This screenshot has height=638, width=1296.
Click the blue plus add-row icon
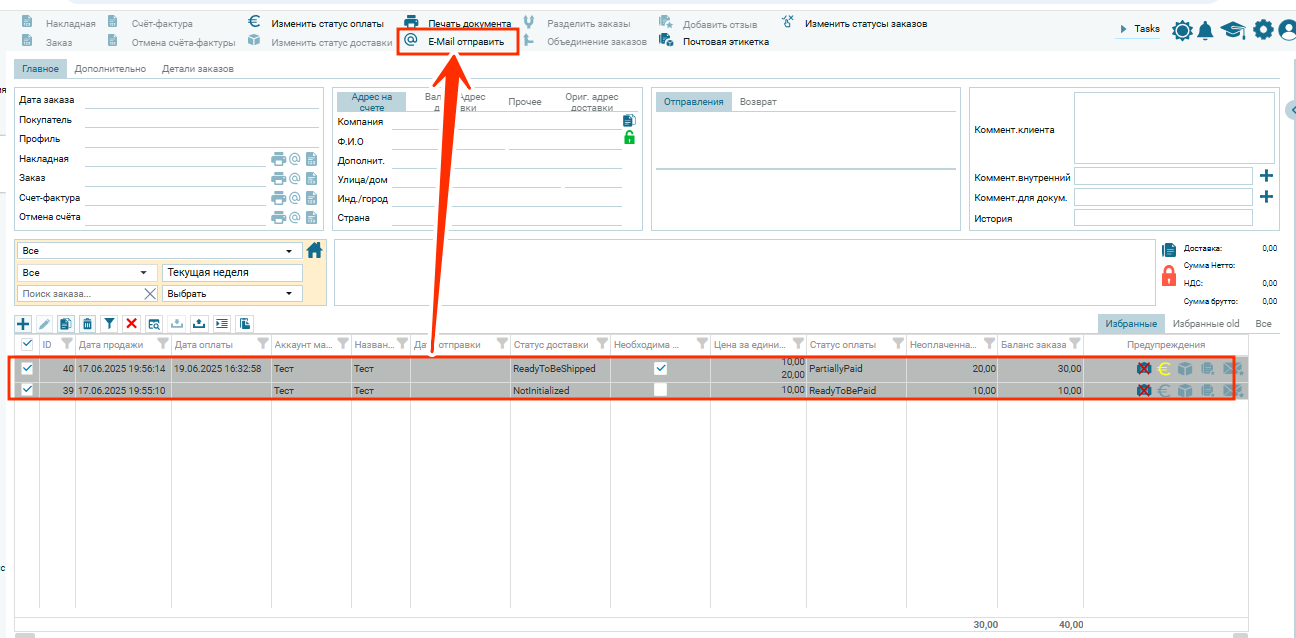tap(23, 323)
